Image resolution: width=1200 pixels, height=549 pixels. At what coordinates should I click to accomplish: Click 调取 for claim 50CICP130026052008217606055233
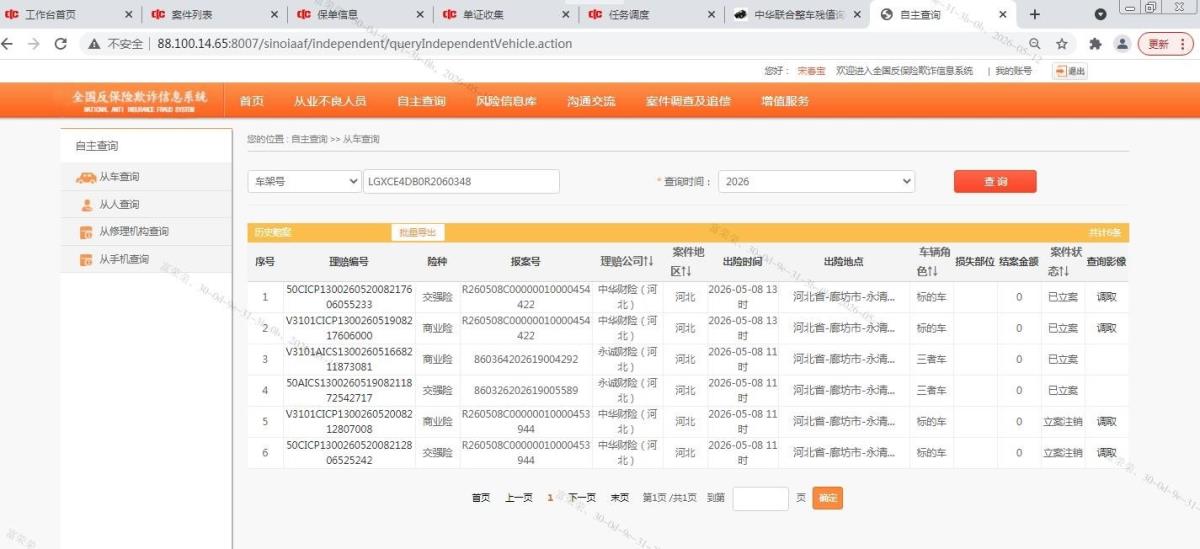tap(1106, 297)
